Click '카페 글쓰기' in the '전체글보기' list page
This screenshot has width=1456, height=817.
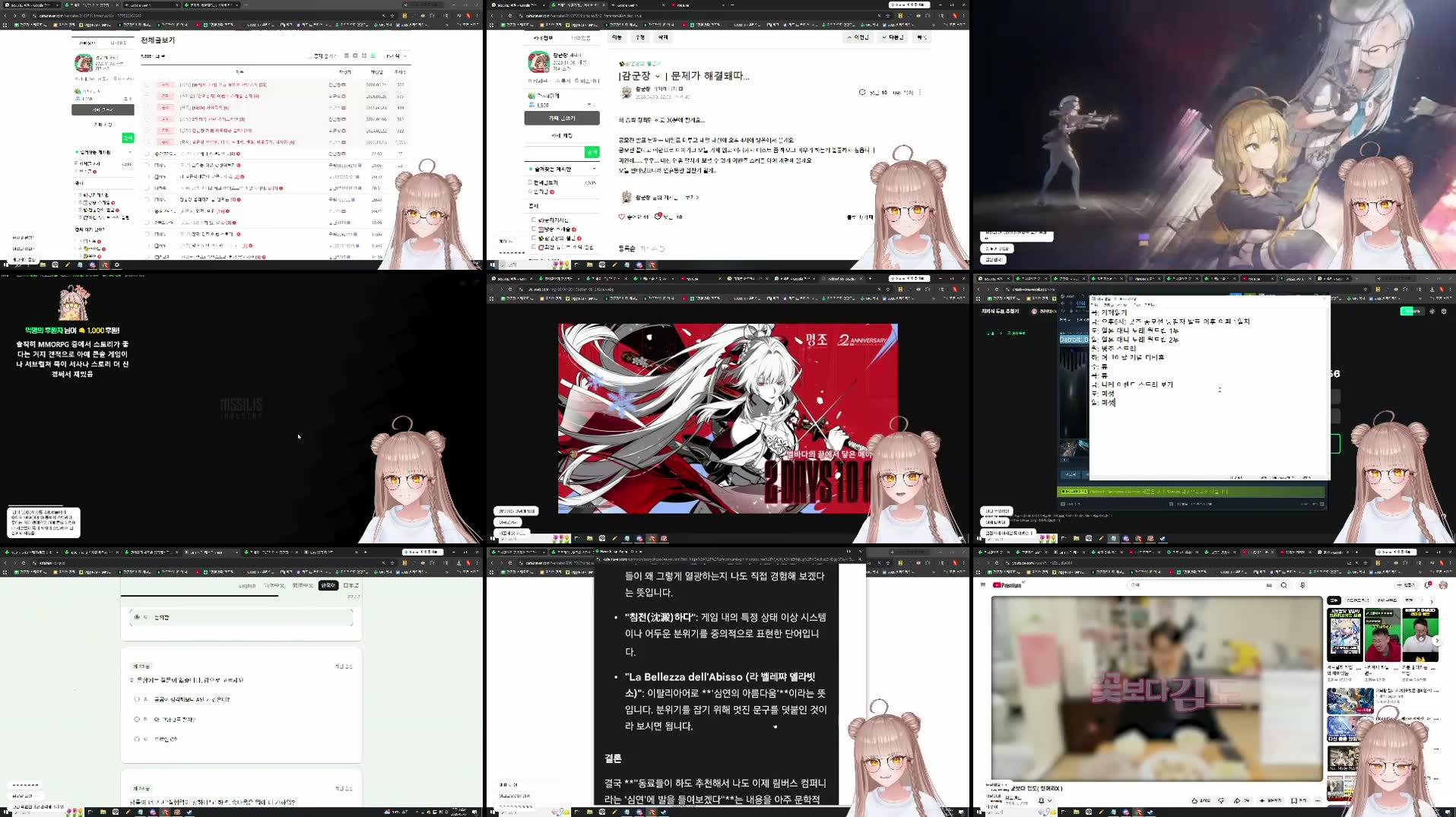pyautogui.click(x=103, y=110)
